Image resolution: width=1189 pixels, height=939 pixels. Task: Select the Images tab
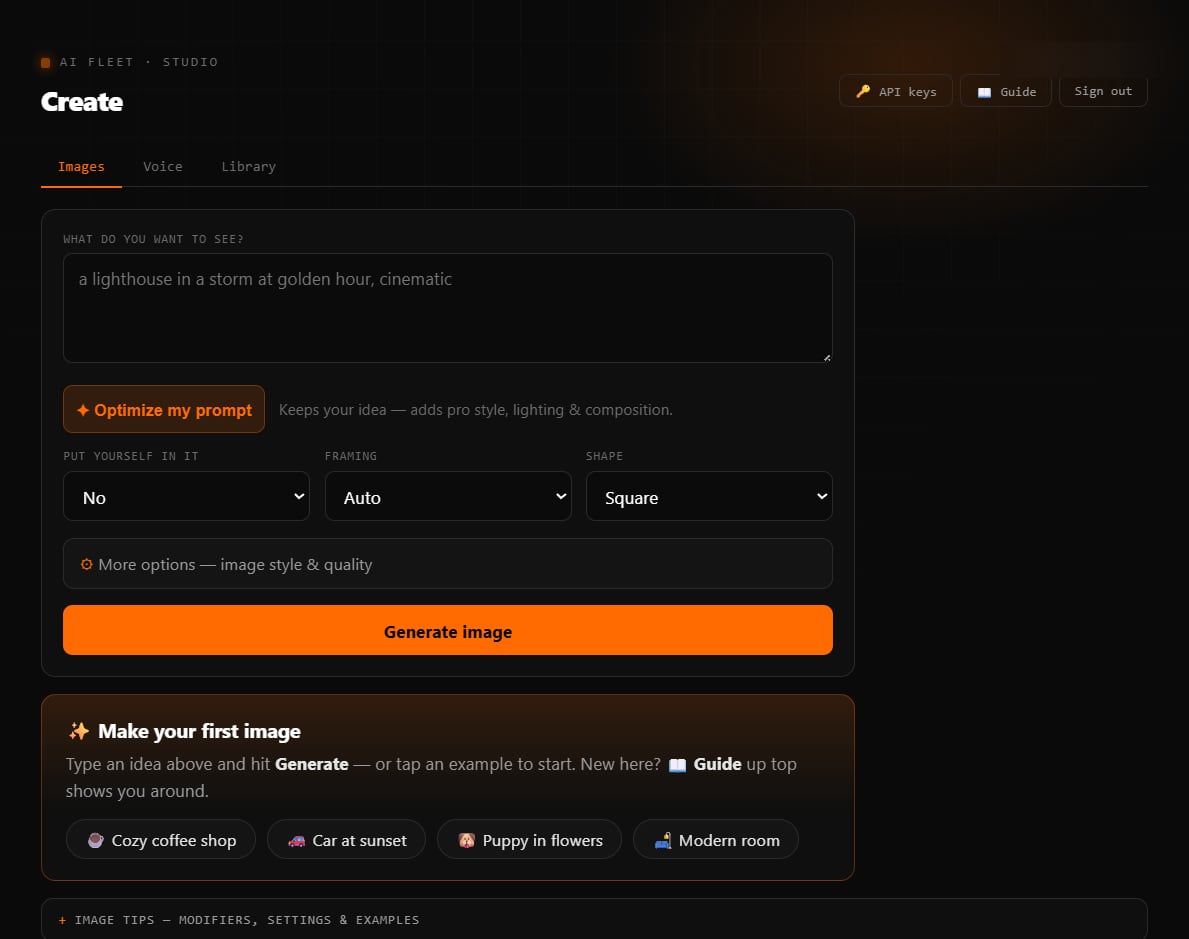81,166
